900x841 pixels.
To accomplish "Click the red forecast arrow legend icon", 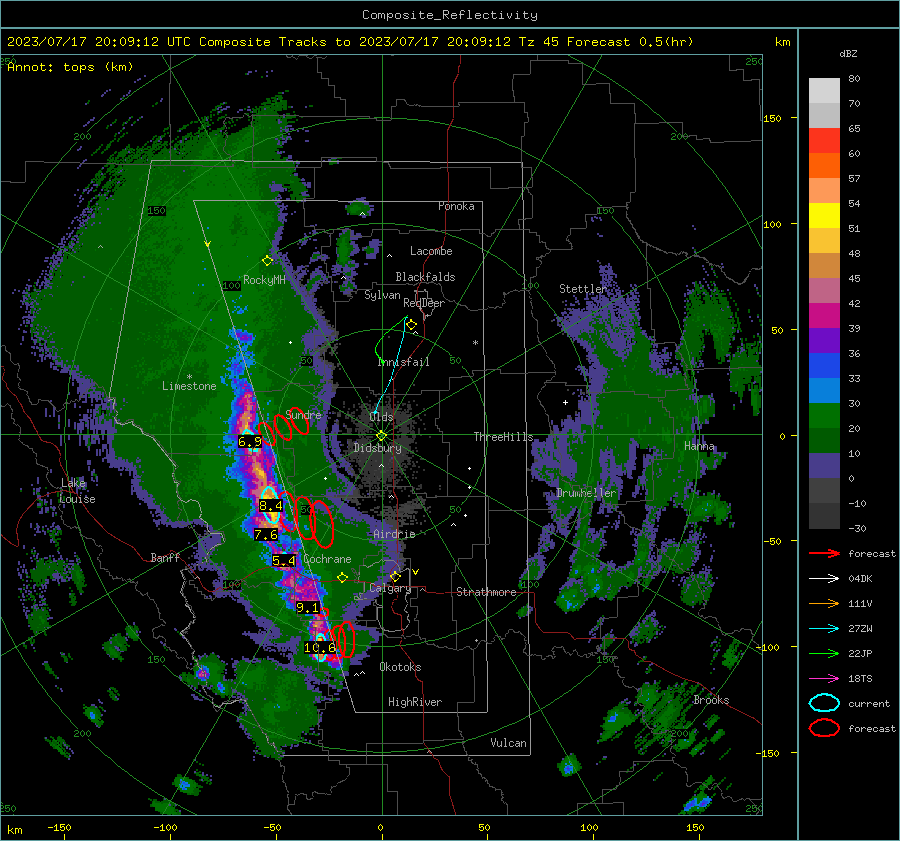I will 824,553.
